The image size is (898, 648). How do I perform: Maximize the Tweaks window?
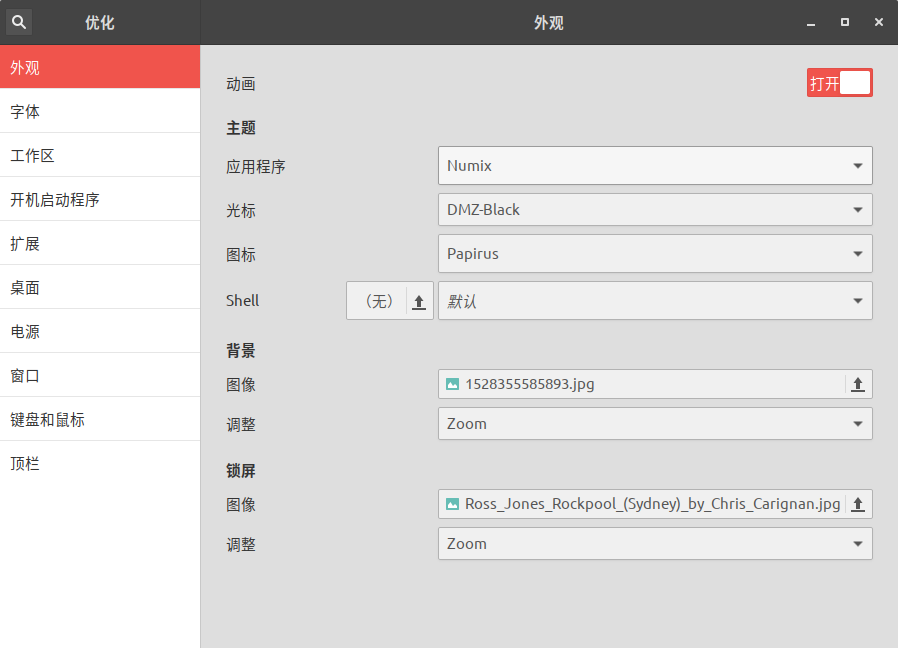click(845, 22)
